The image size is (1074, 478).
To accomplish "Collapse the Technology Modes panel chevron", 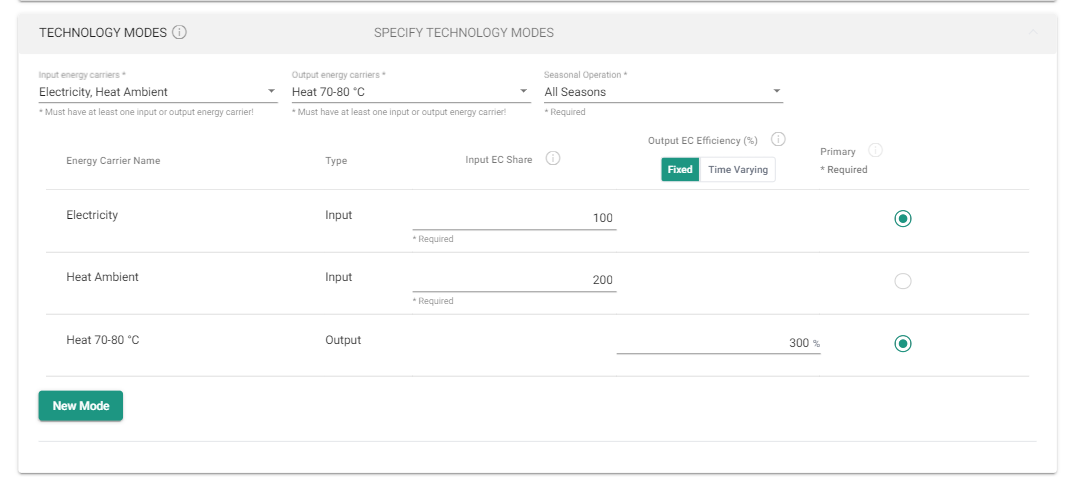I will pyautogui.click(x=1033, y=33).
